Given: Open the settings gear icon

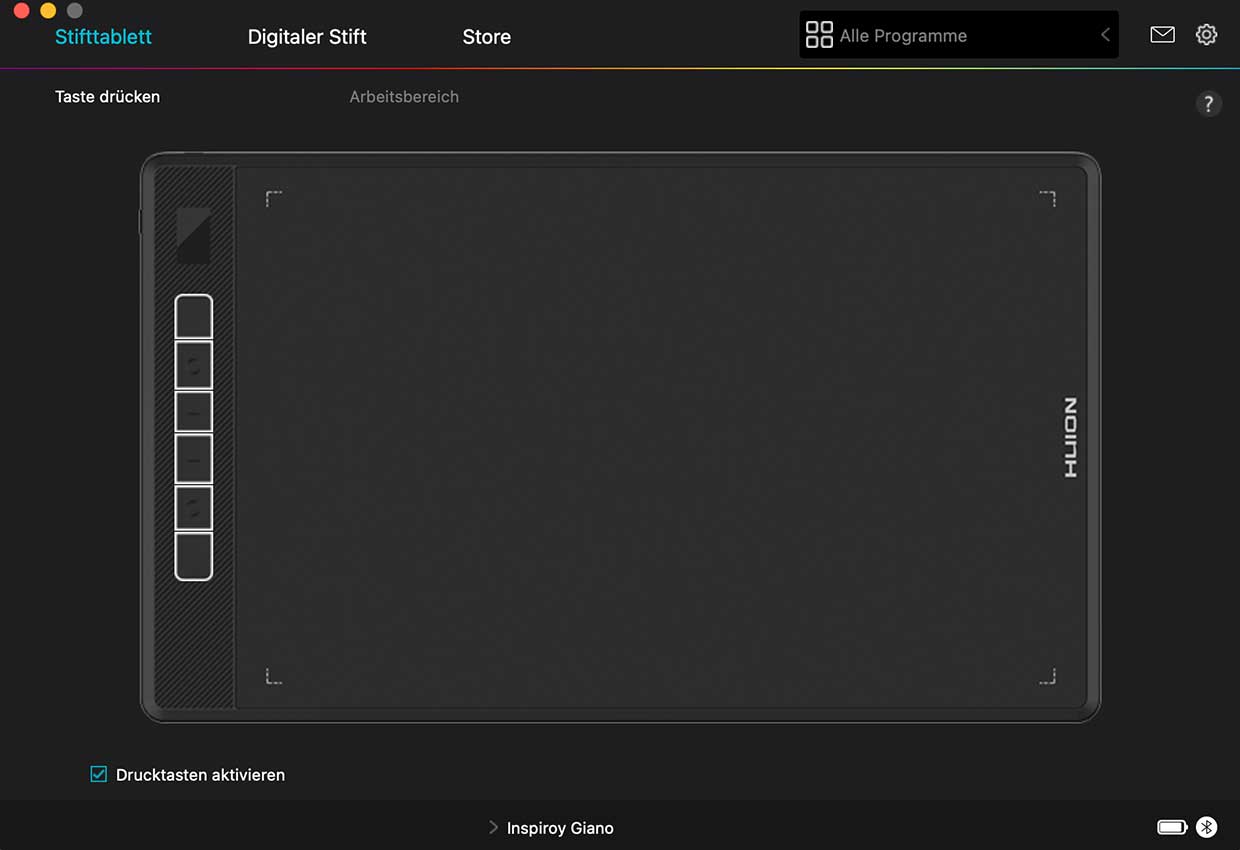Looking at the screenshot, I should (1207, 35).
